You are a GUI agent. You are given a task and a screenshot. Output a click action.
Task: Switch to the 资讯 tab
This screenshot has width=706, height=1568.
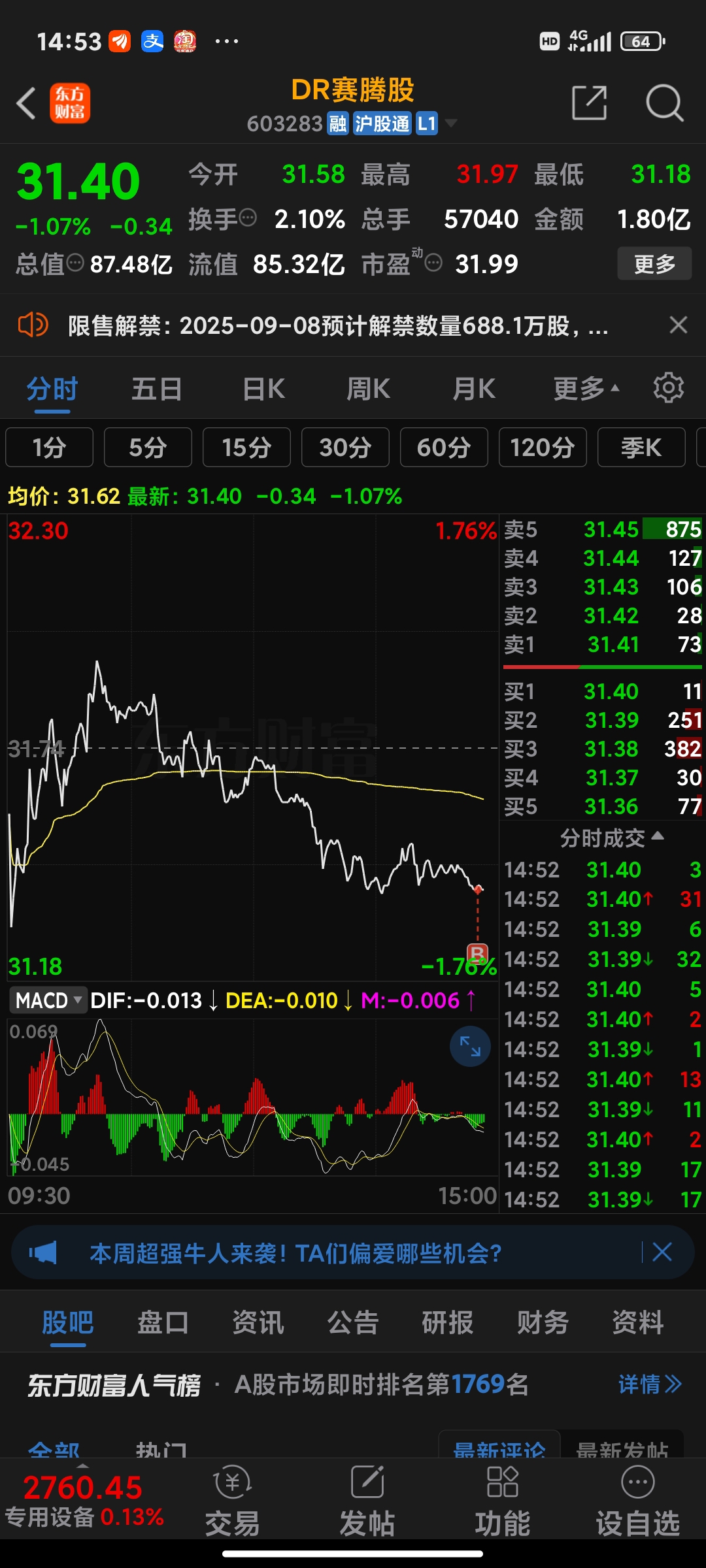pyautogui.click(x=258, y=1322)
